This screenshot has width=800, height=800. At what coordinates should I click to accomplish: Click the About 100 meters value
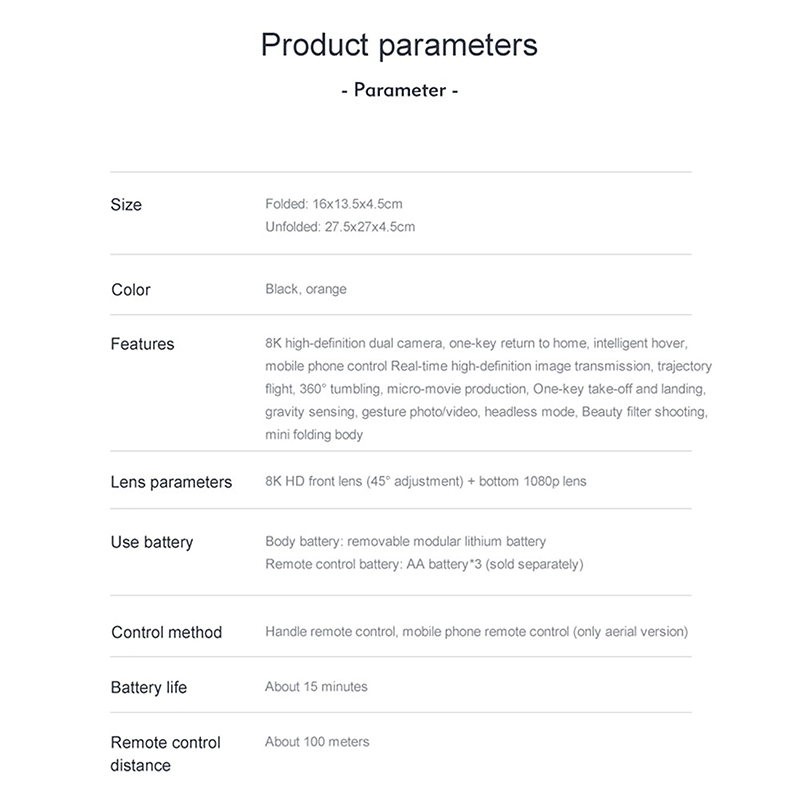click(x=317, y=742)
